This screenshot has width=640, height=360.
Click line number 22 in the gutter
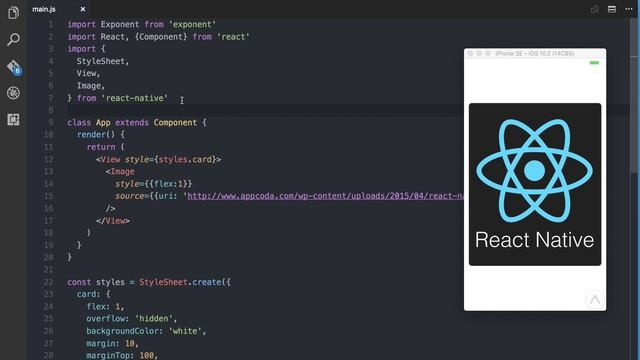tap(49, 282)
